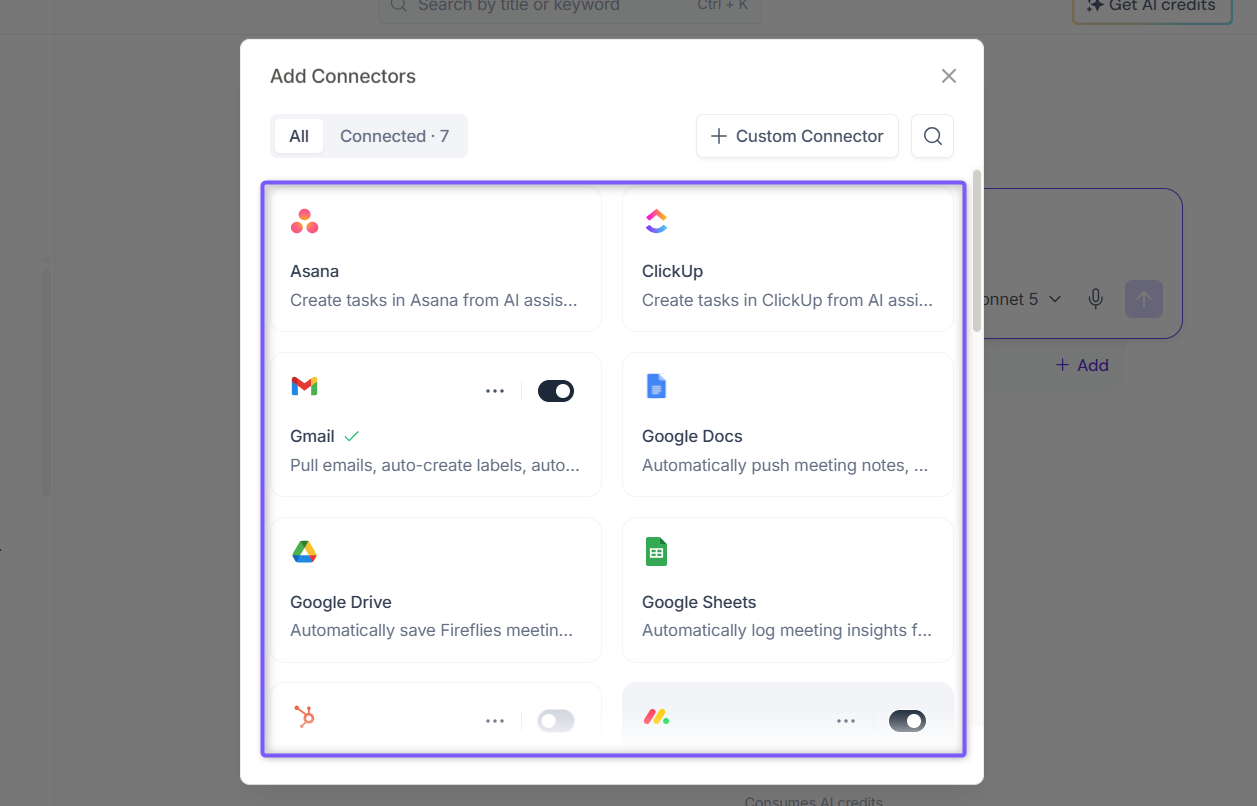Close the Add Connectors dialog
Screen dimensions: 1257x806
(x=949, y=76)
